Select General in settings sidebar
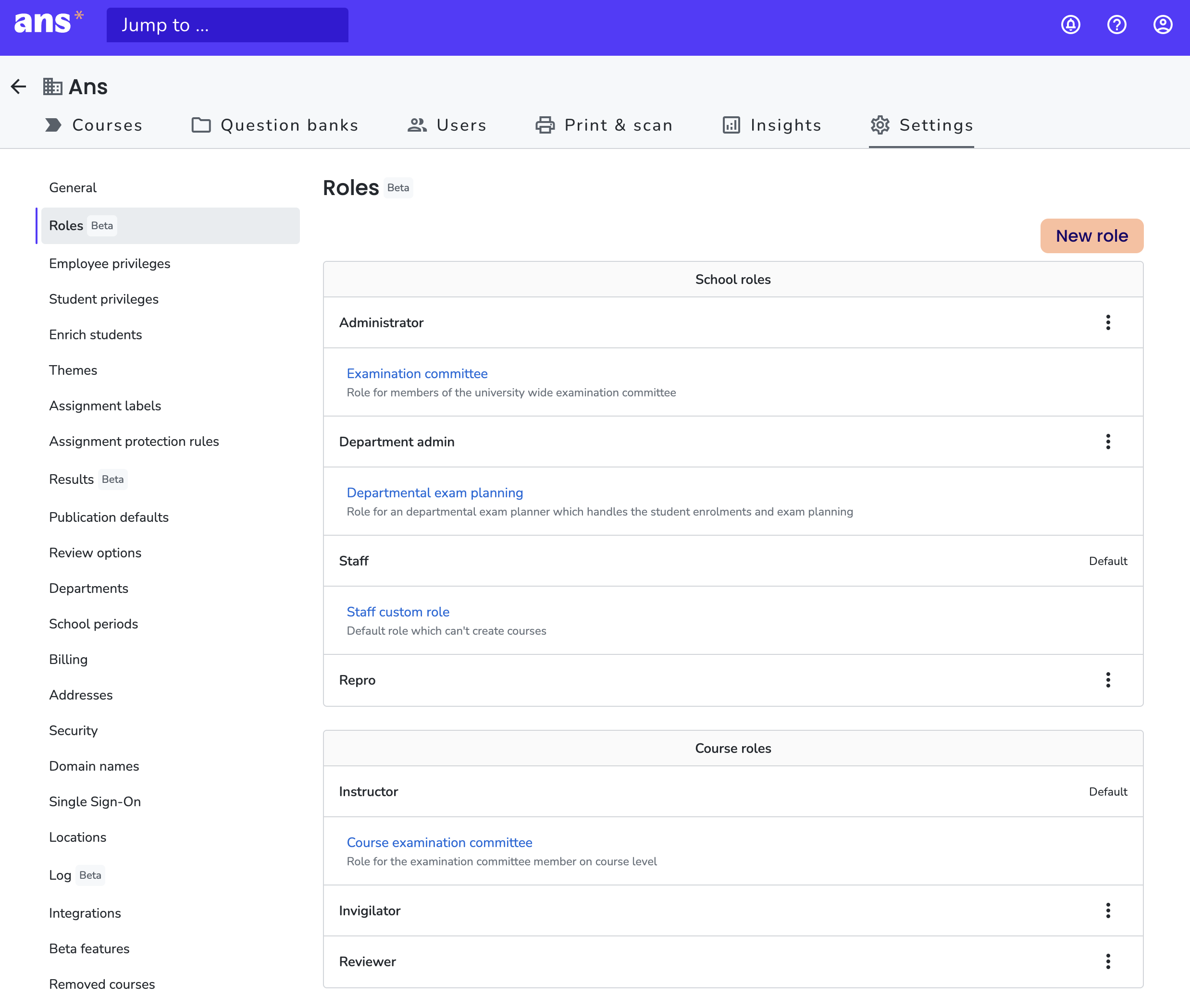Image resolution: width=1190 pixels, height=1008 pixels. click(x=170, y=188)
